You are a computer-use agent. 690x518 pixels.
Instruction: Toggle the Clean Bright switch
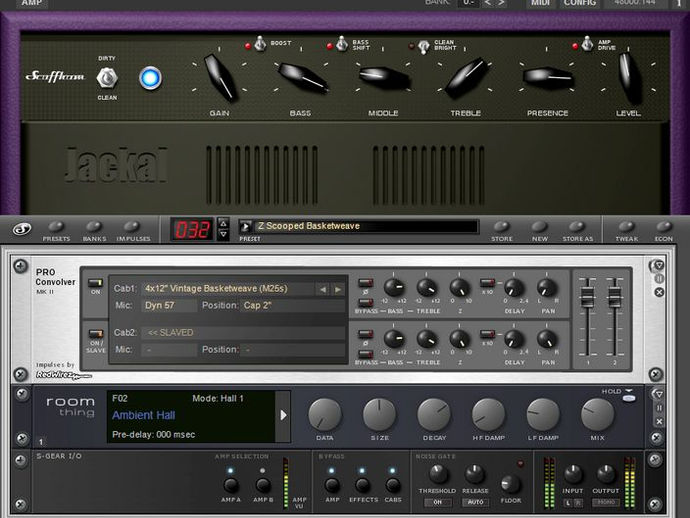(x=423, y=46)
